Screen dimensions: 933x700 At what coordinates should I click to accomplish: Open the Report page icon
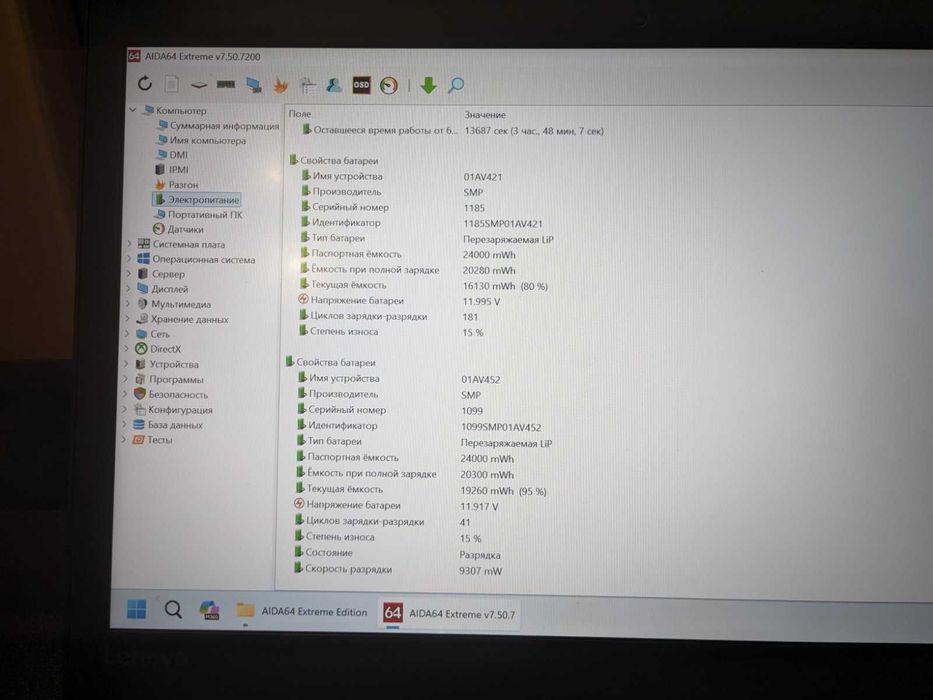point(171,84)
